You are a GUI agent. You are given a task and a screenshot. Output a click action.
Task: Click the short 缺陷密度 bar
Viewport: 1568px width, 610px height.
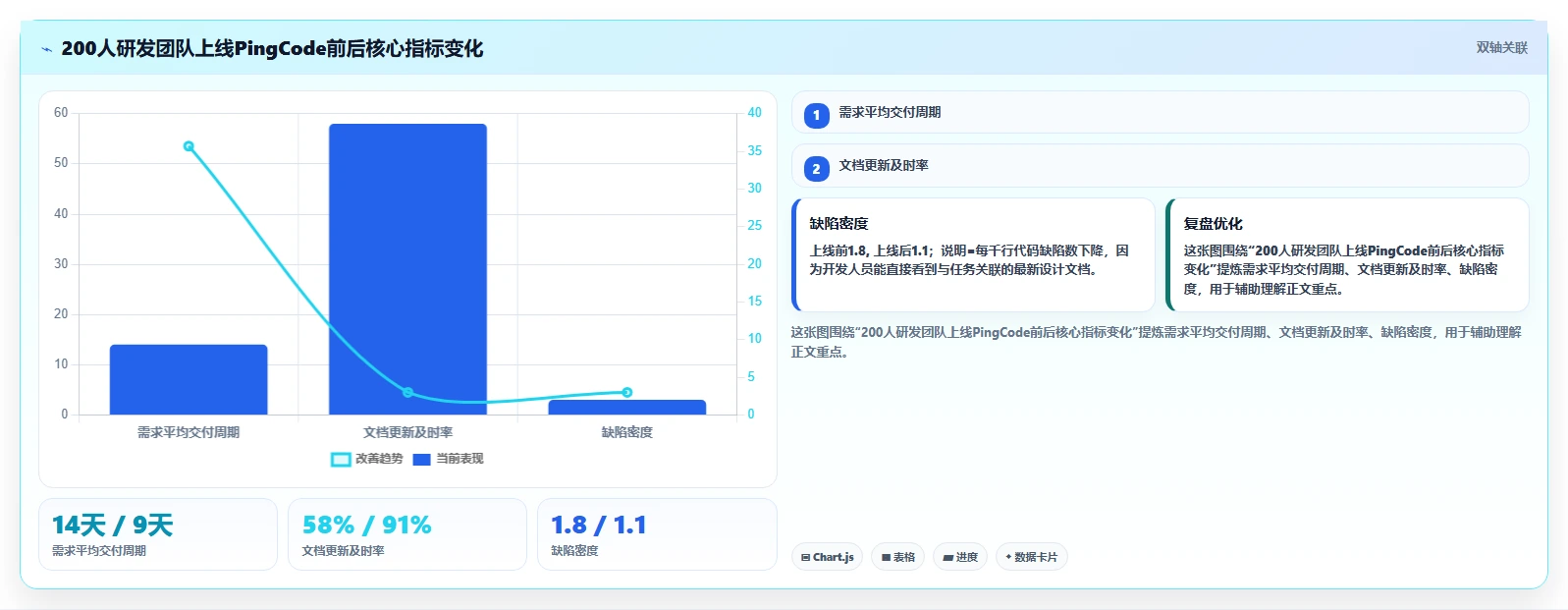point(627,407)
